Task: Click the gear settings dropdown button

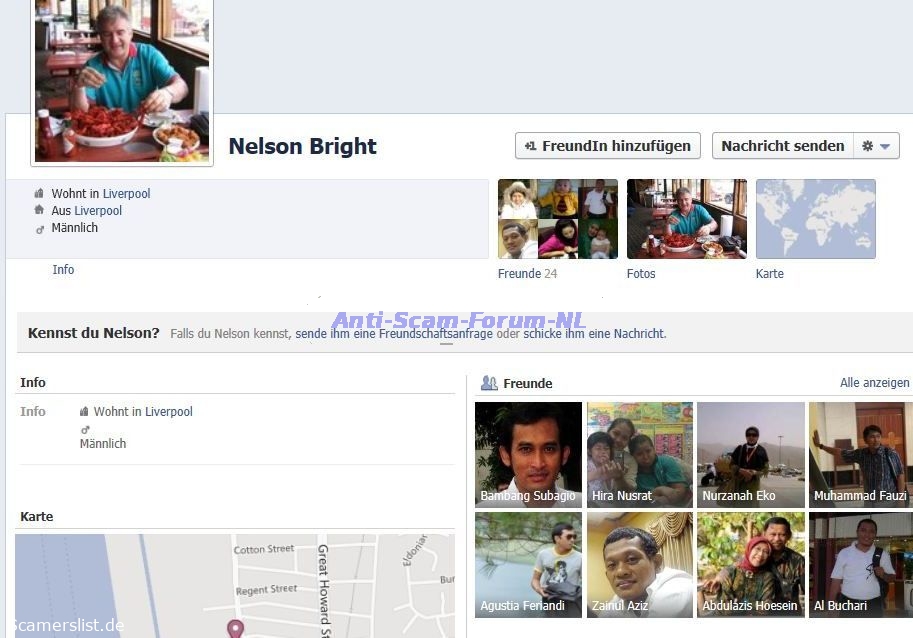Action: (x=876, y=146)
